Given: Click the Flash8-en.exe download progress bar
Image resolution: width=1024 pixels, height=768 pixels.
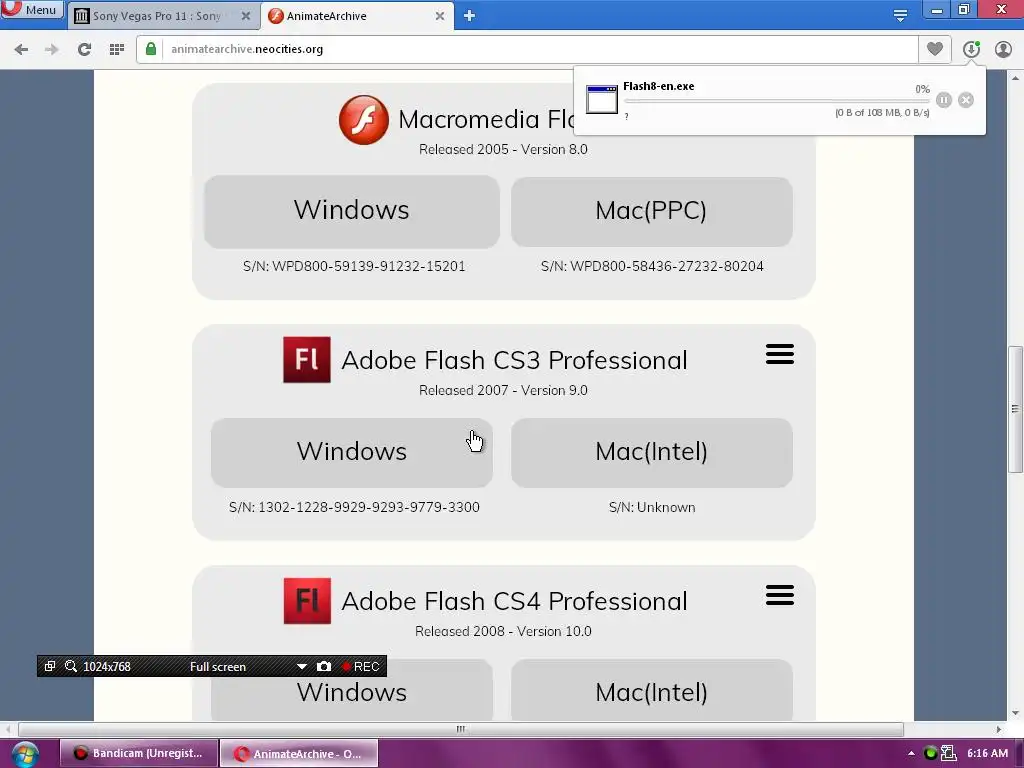Looking at the screenshot, I should [x=776, y=101].
